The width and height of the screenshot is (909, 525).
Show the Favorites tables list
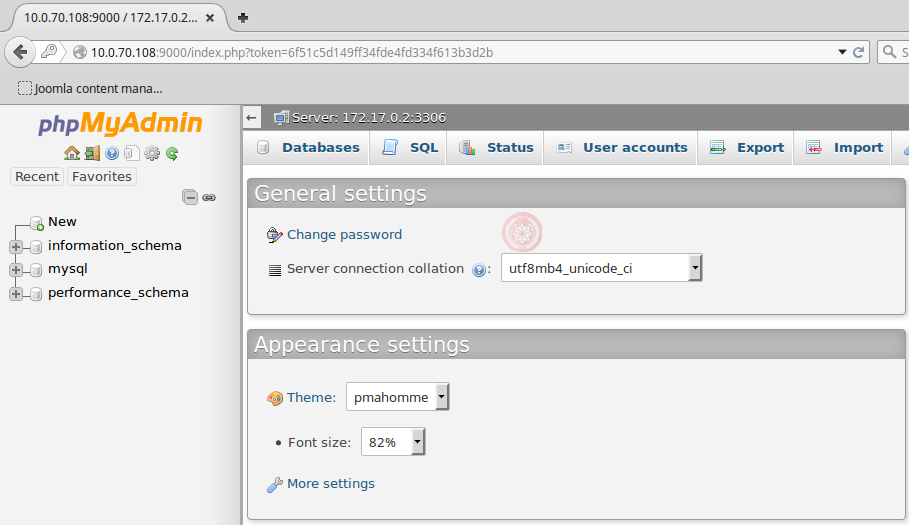click(x=101, y=176)
